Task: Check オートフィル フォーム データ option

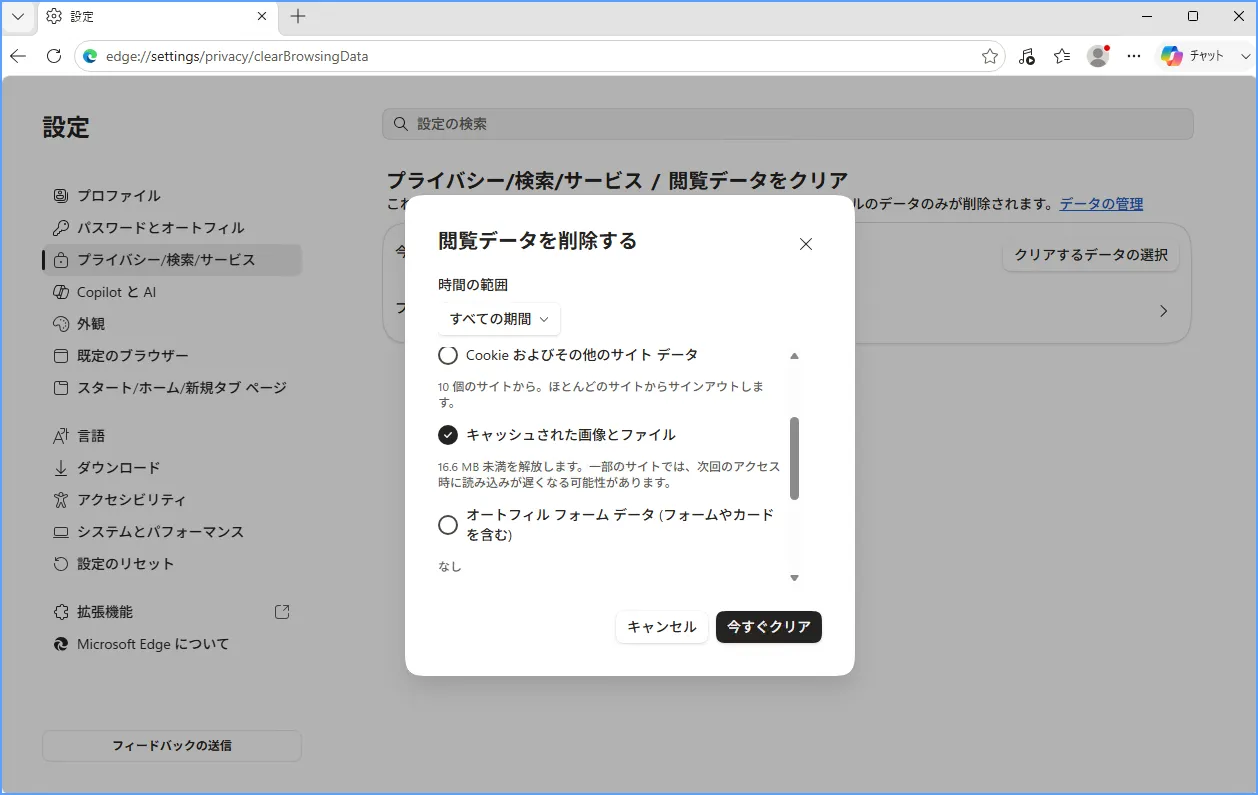Action: click(x=448, y=525)
